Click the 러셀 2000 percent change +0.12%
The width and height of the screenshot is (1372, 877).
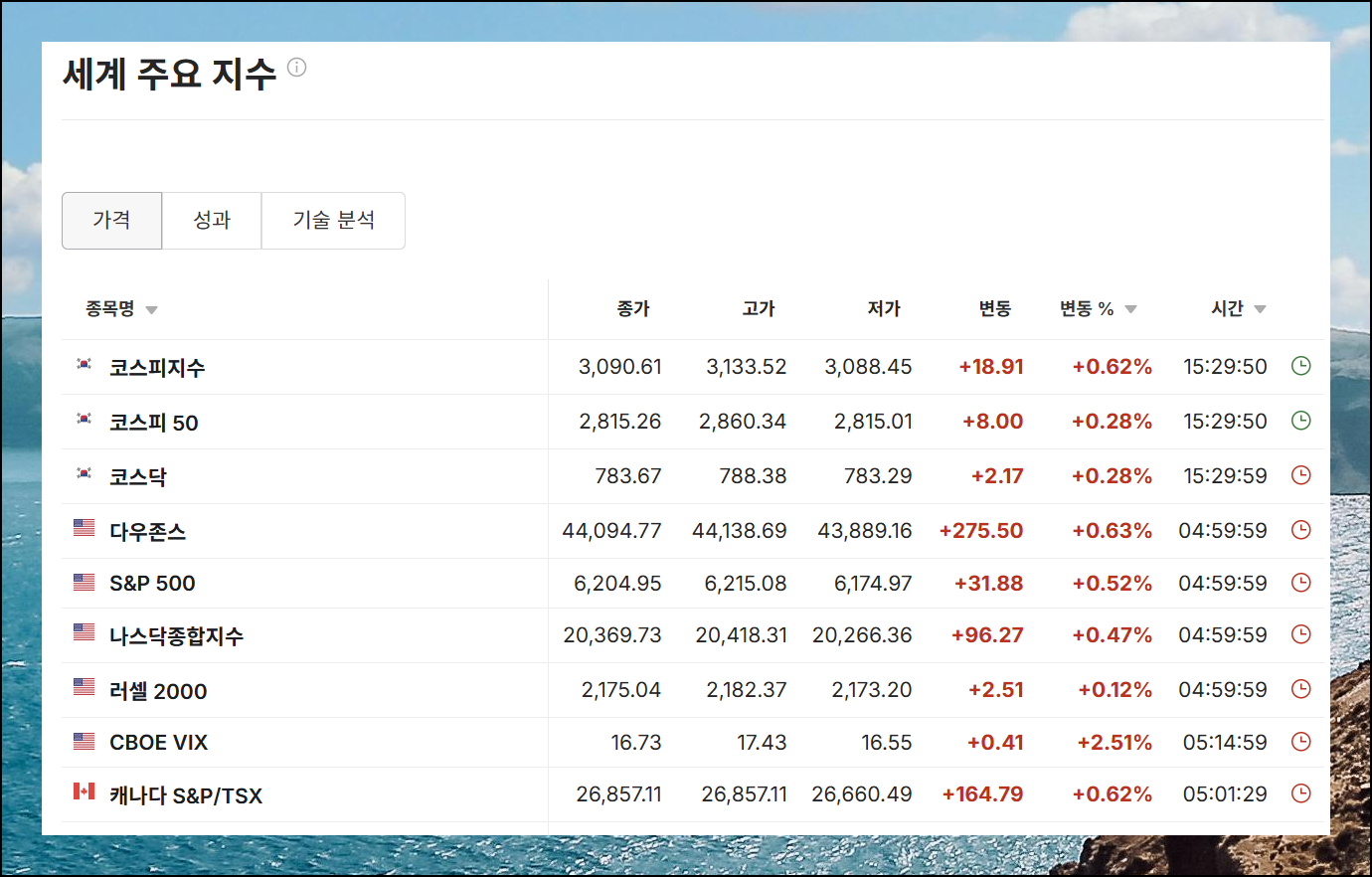pos(1115,690)
